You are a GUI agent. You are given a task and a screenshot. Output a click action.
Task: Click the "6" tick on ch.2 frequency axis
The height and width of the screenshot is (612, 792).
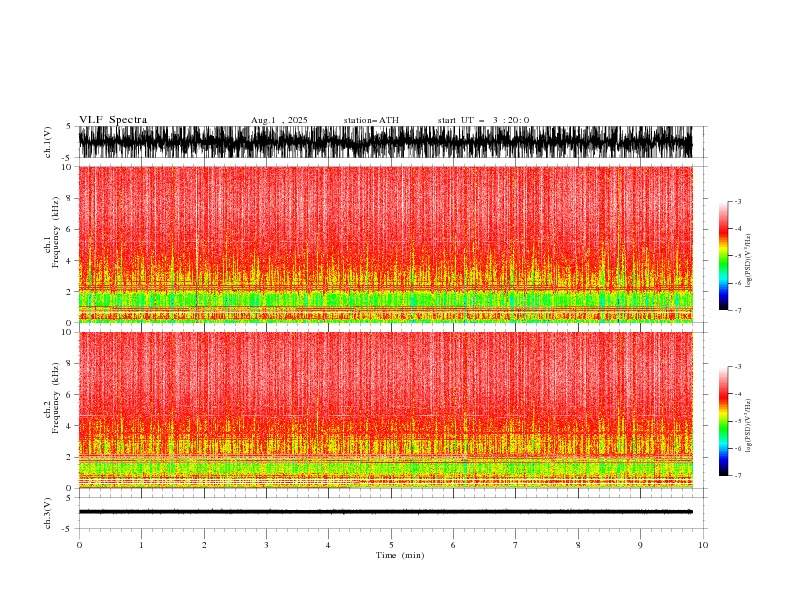pos(69,394)
